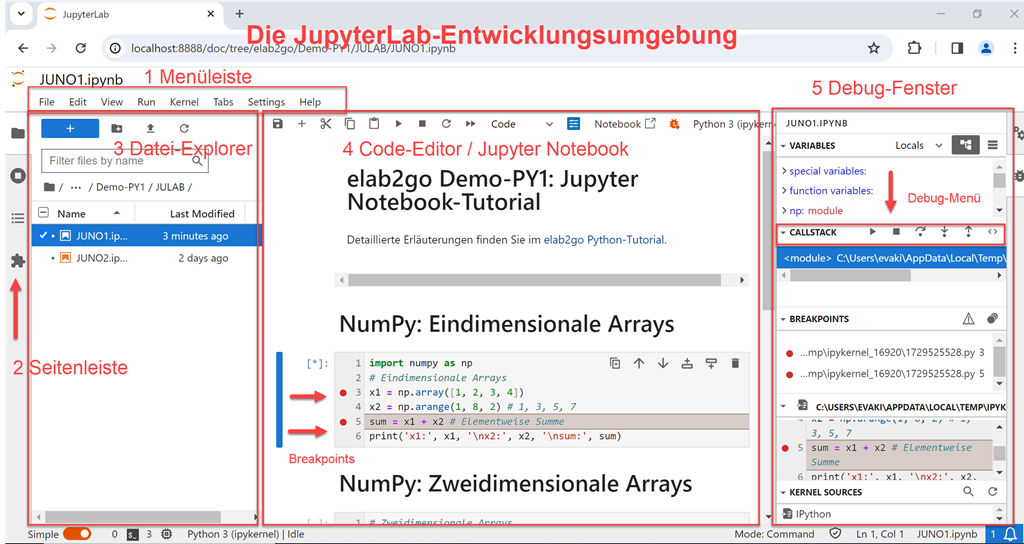Screen dimensions: 1024x544
Task: Cut the selected cell with scissors icon
Action: 326,123
